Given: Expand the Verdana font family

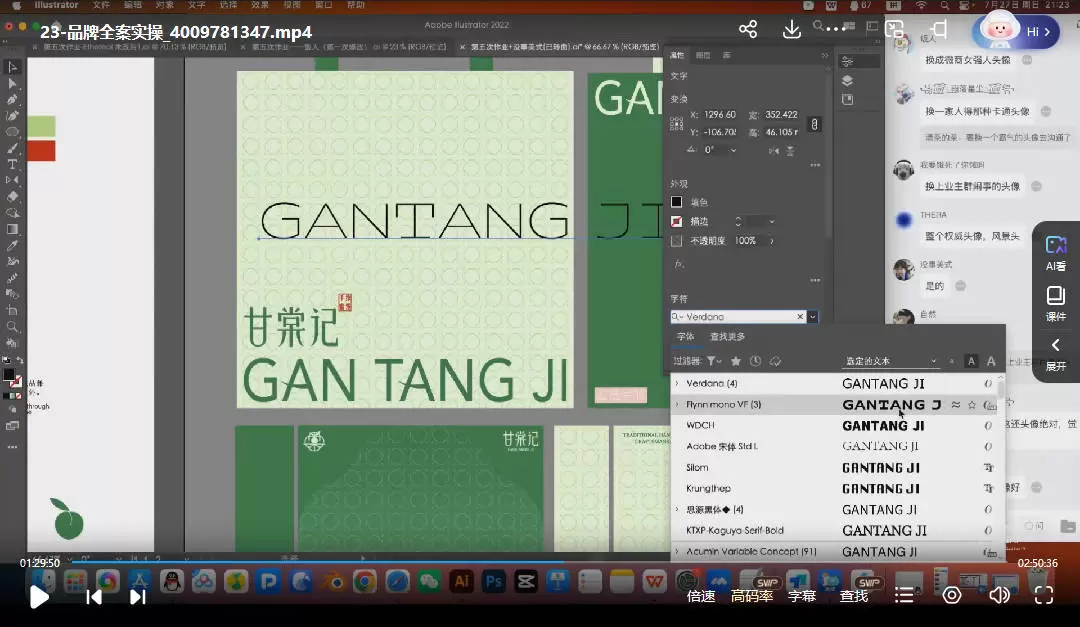Looking at the screenshot, I should click(677, 384).
